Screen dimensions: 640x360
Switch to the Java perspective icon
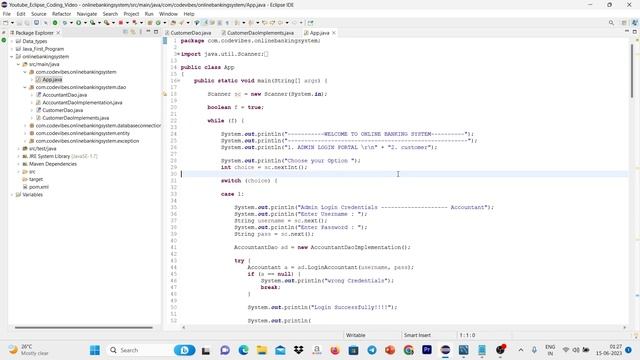[634, 23]
